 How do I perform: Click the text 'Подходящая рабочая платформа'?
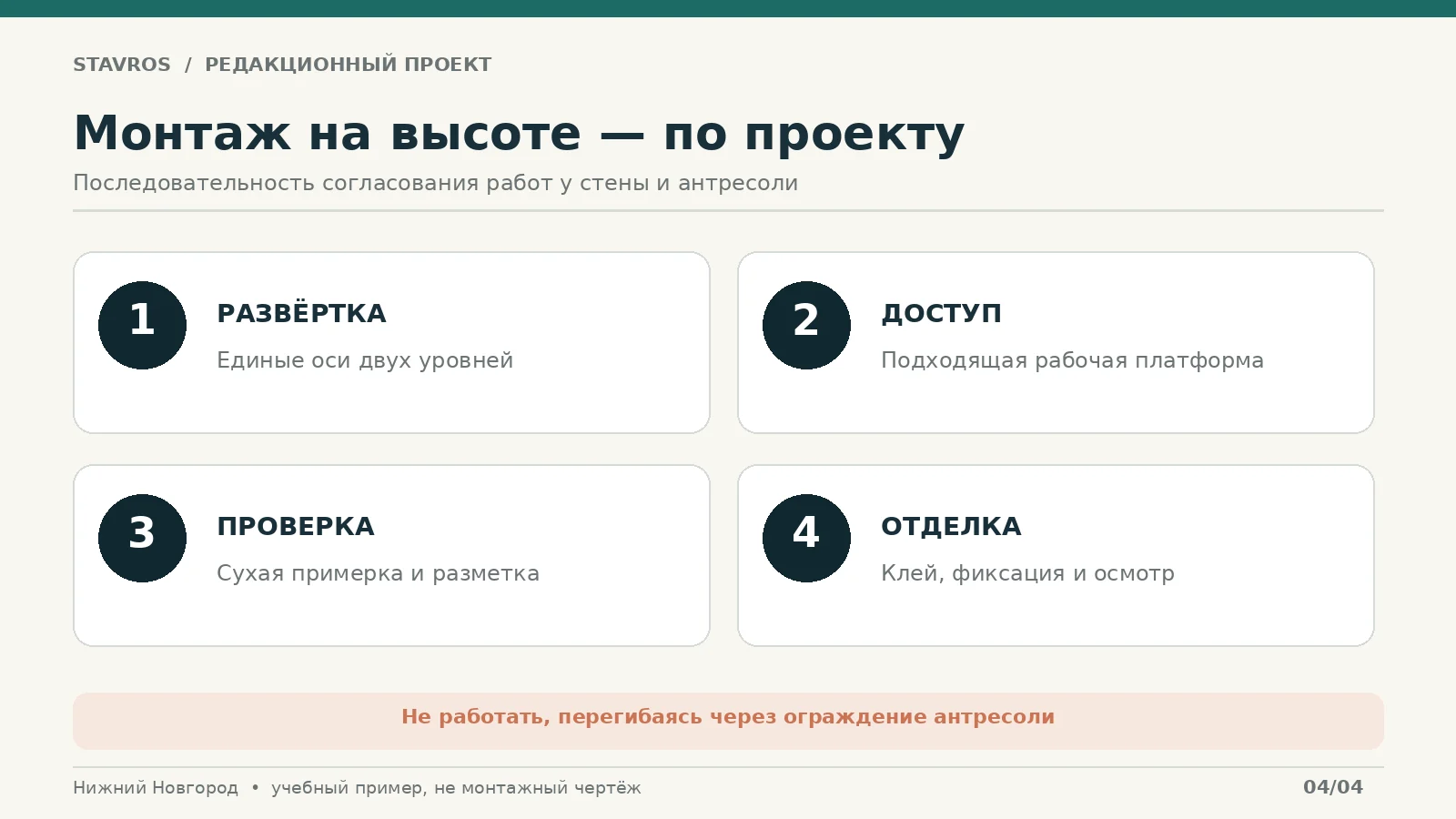click(1072, 360)
